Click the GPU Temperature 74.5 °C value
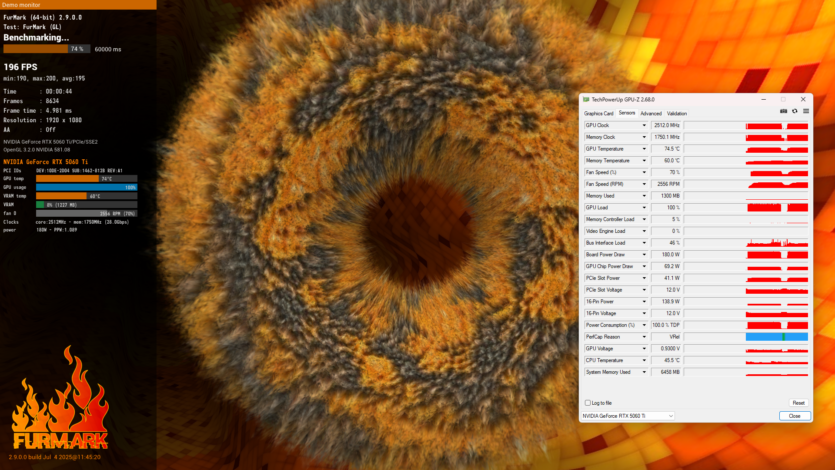This screenshot has width=835, height=470. coord(666,149)
